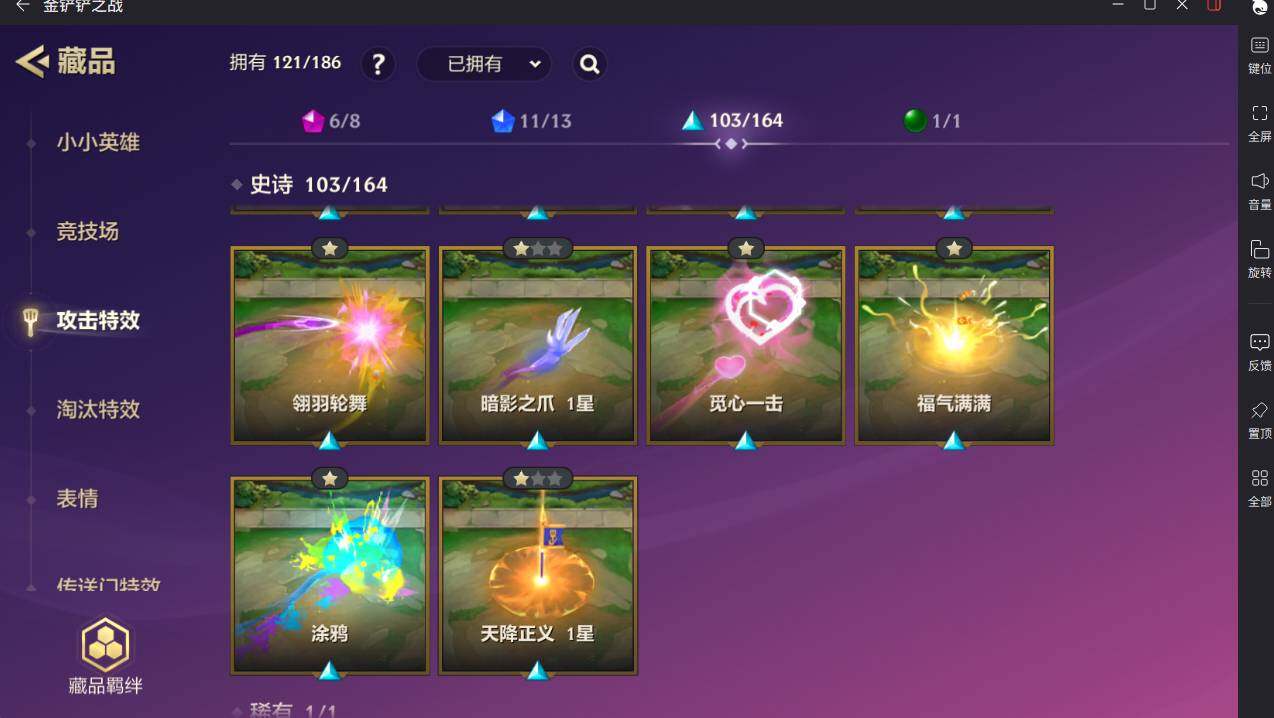The width and height of the screenshot is (1274, 718).
Task: Open search with the magnifier icon
Action: pos(590,65)
